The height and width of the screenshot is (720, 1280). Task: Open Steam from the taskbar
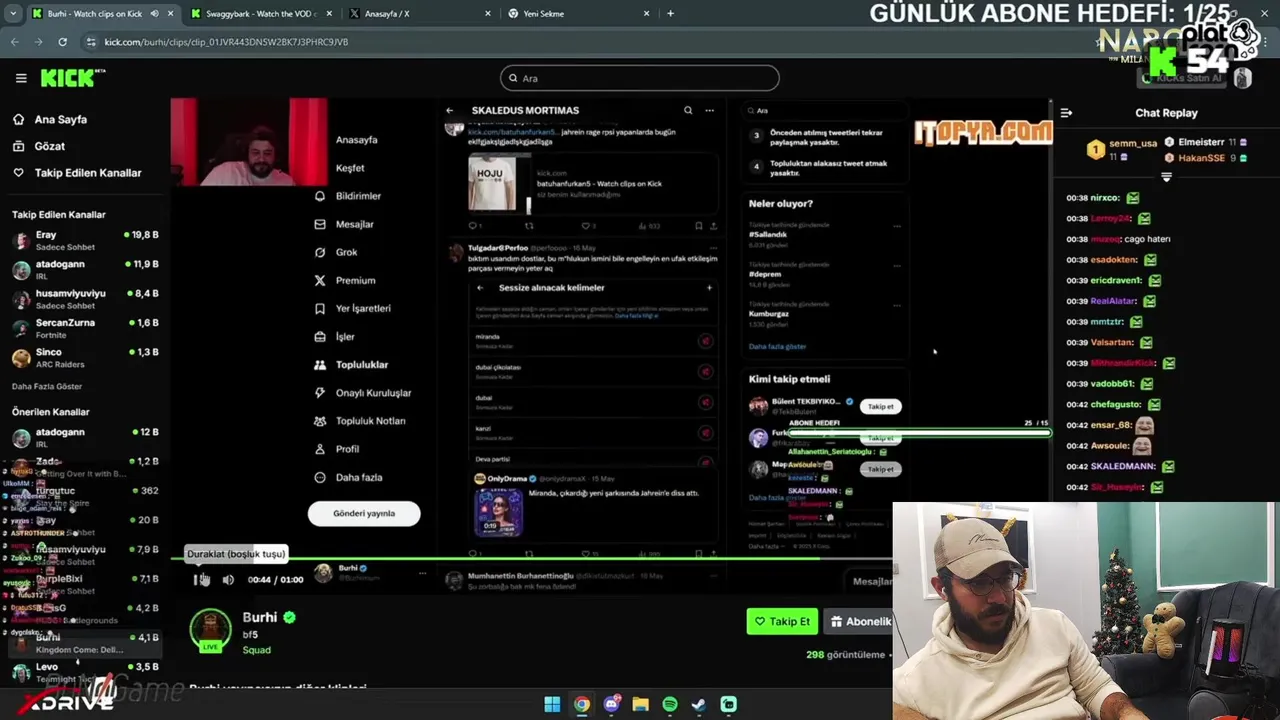pyautogui.click(x=699, y=704)
